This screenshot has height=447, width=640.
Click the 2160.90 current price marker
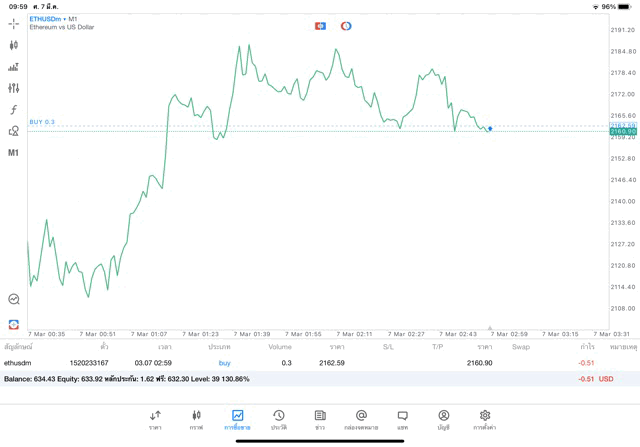tap(622, 131)
